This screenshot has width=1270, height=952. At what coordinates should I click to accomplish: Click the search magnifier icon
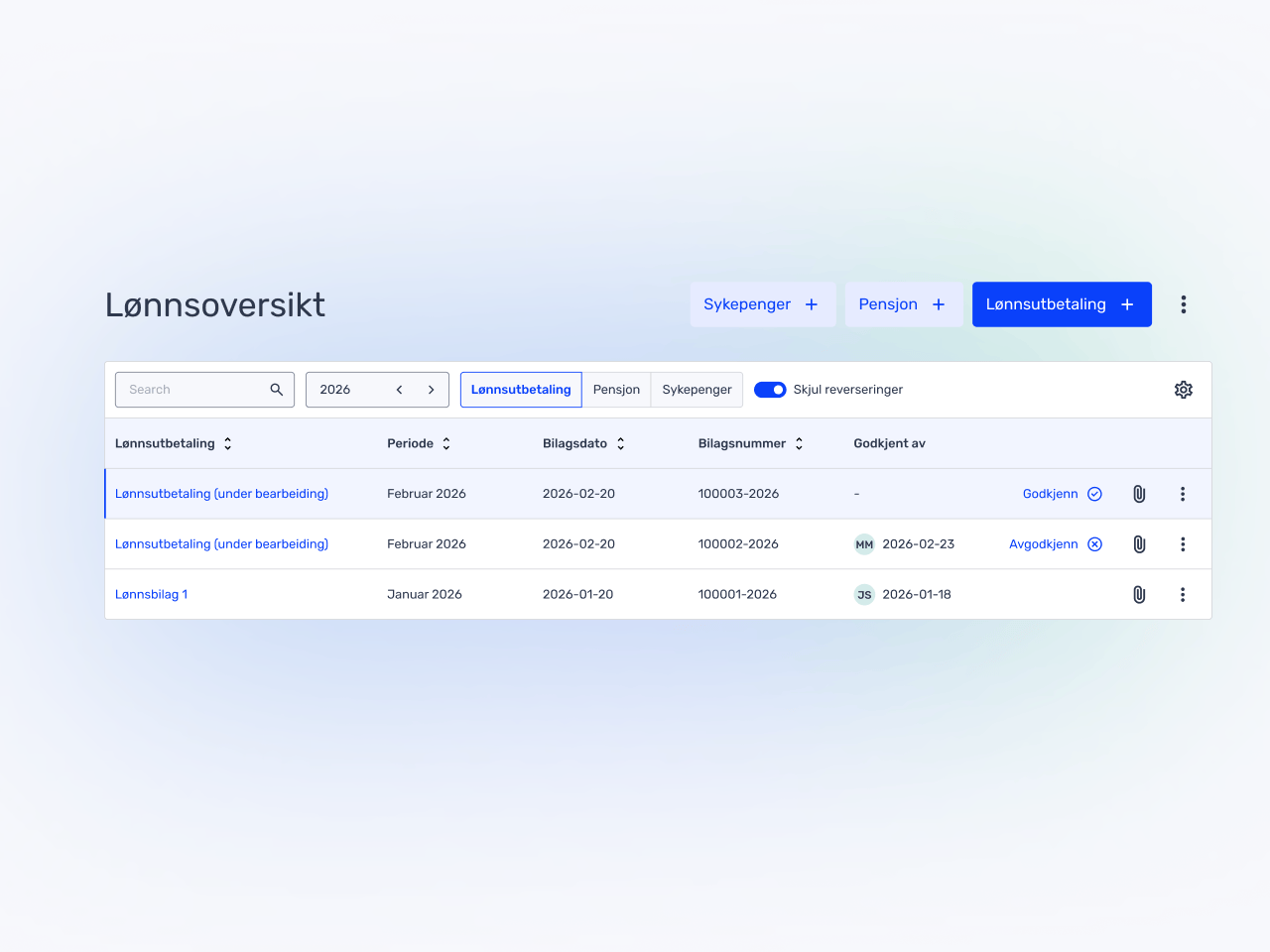tap(277, 390)
